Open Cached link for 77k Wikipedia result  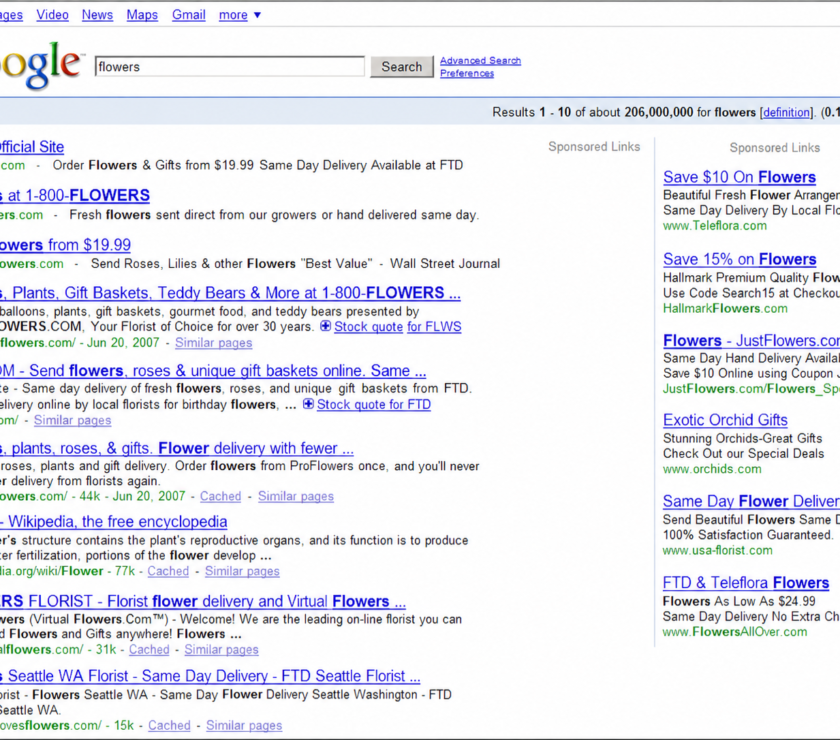tap(168, 571)
